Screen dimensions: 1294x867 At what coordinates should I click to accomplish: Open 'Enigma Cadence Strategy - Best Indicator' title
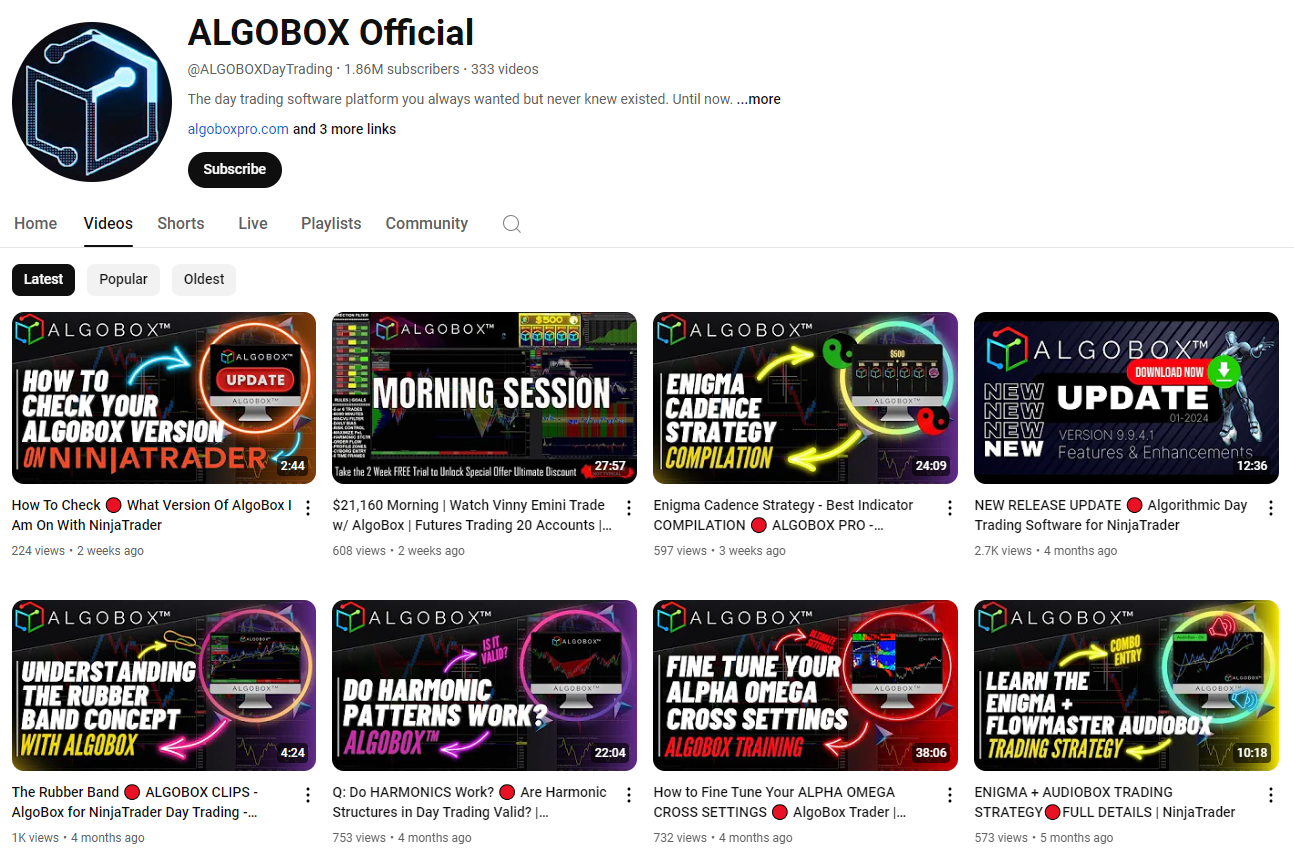[x=783, y=515]
